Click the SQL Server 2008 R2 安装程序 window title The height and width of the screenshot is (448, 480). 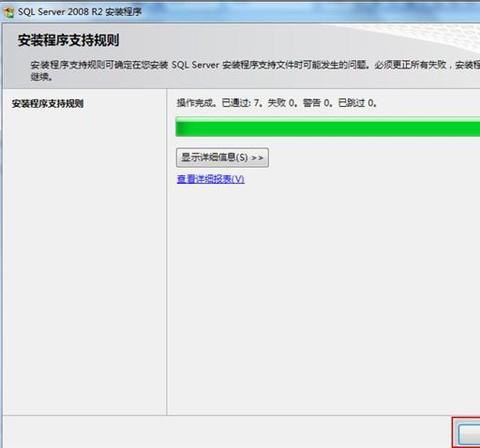[80, 12]
